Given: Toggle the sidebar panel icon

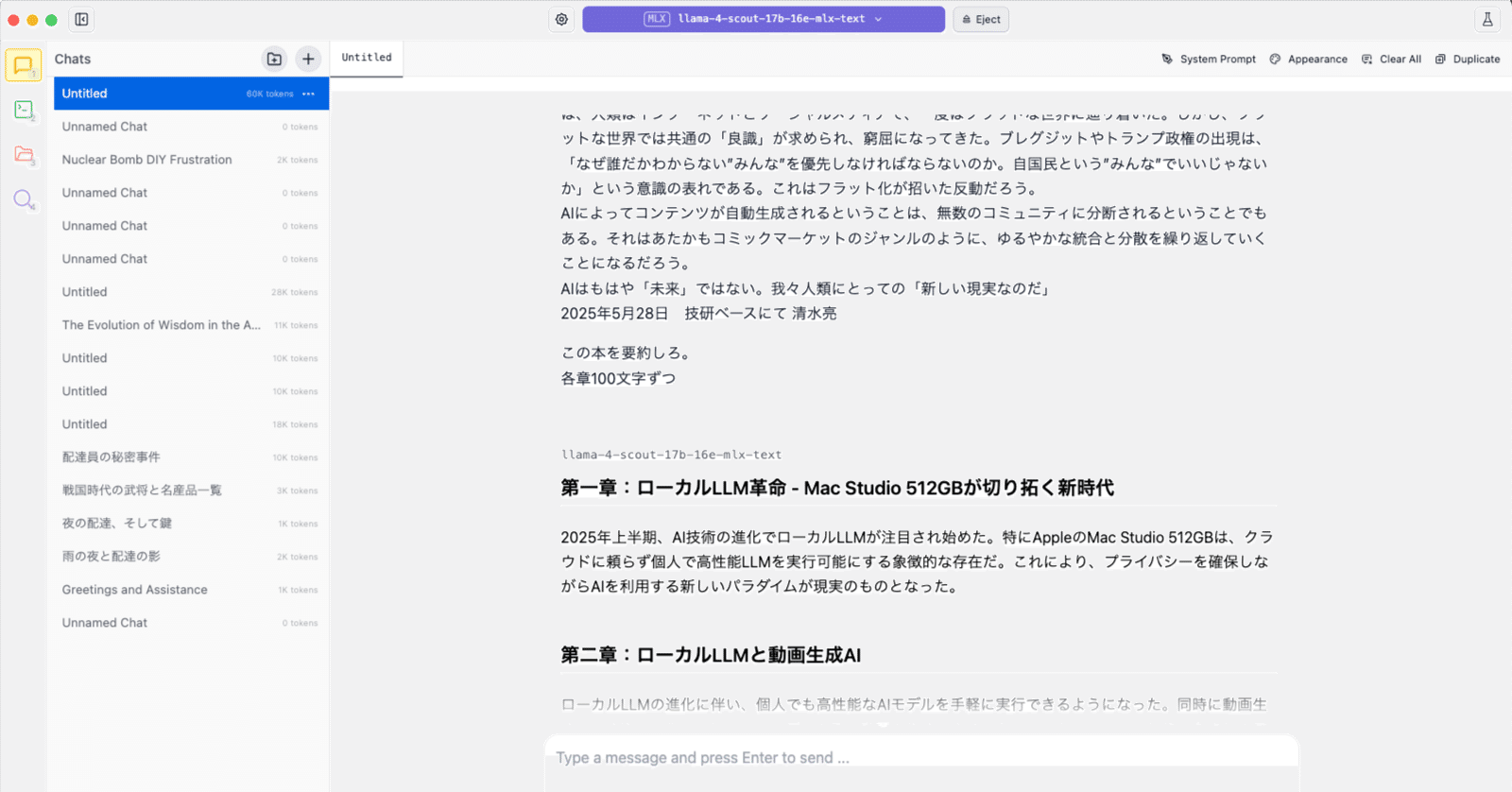Looking at the screenshot, I should [x=82, y=19].
